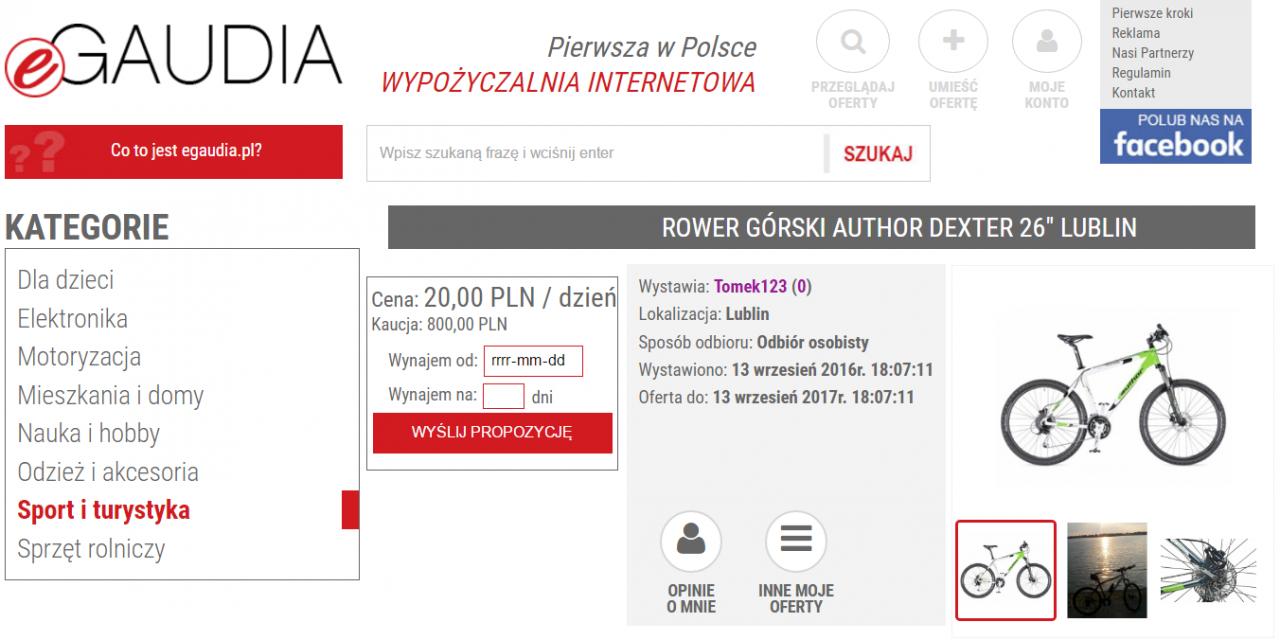Click the WYŚLIJ PROPOZYCJĘ button
The image size is (1280, 640).
492,433
